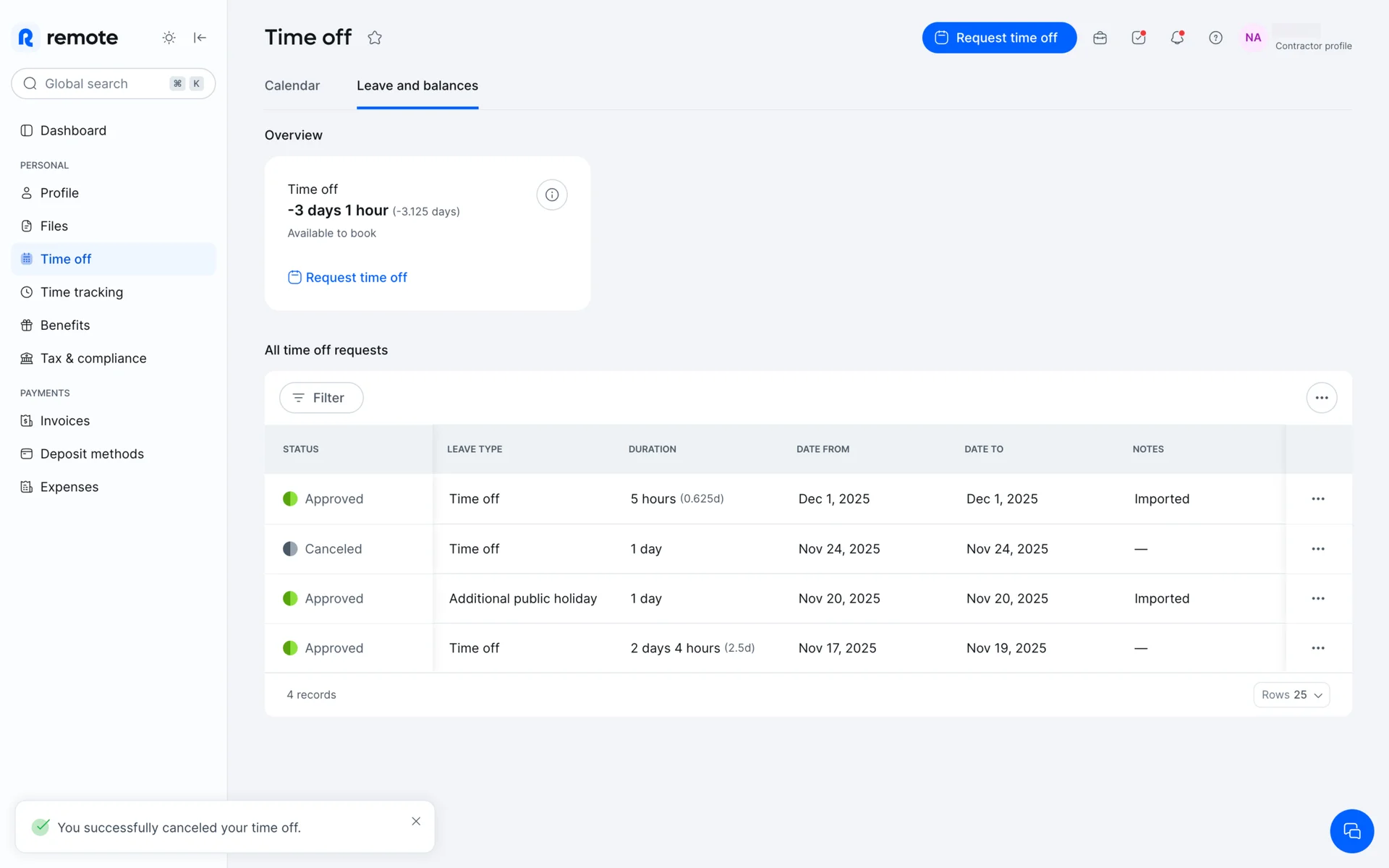Switch to the Calendar tab
The height and width of the screenshot is (868, 1389).
292,85
